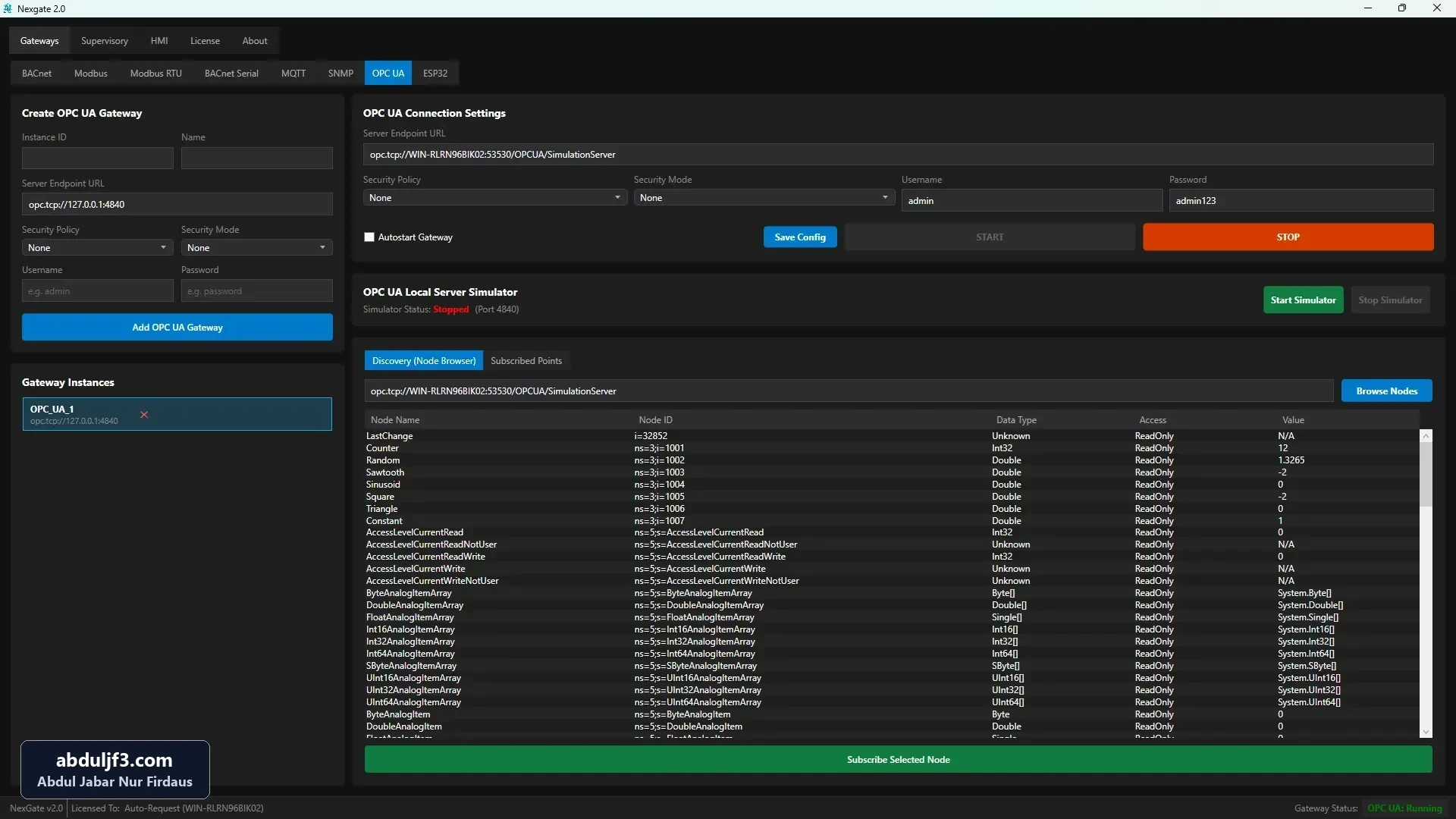Click Subscribe Selected Node button
The image size is (1456, 819).
[x=898, y=760]
